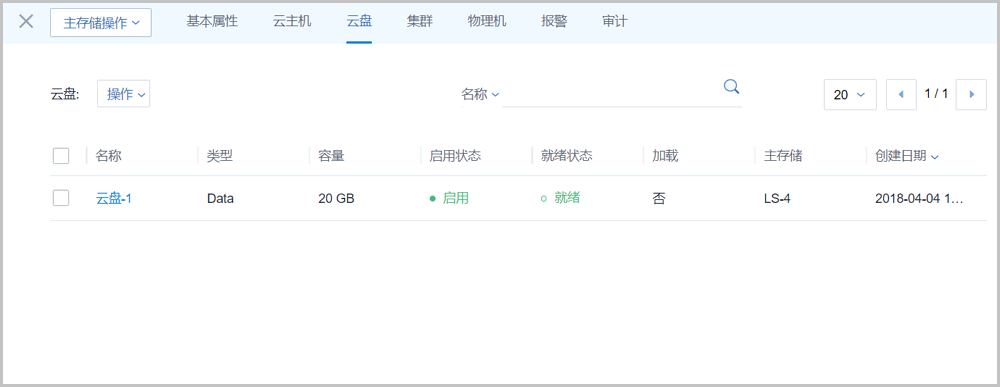Image resolution: width=1000 pixels, height=387 pixels.
Task: Select the 云盘 tab
Action: pos(359,21)
